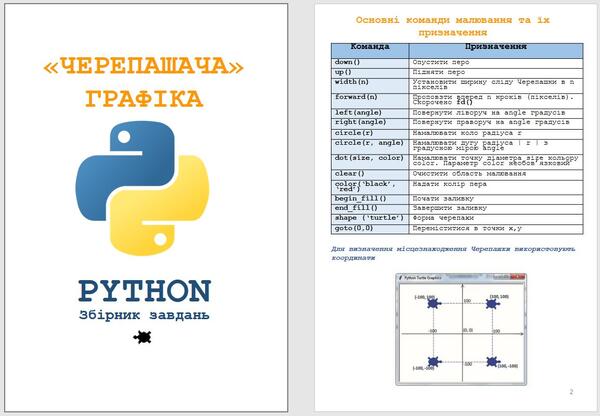
Task: Select the up() table cell
Action: click(x=370, y=73)
